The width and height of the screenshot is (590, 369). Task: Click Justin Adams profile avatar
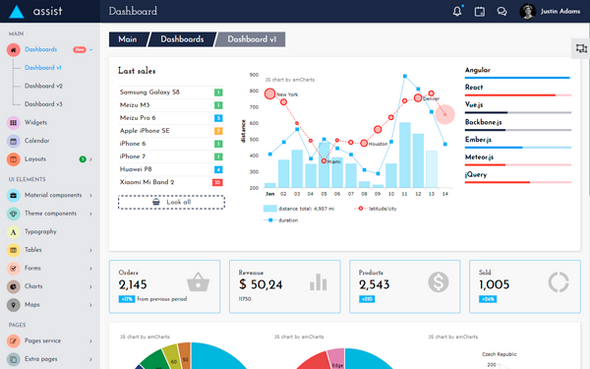528,11
